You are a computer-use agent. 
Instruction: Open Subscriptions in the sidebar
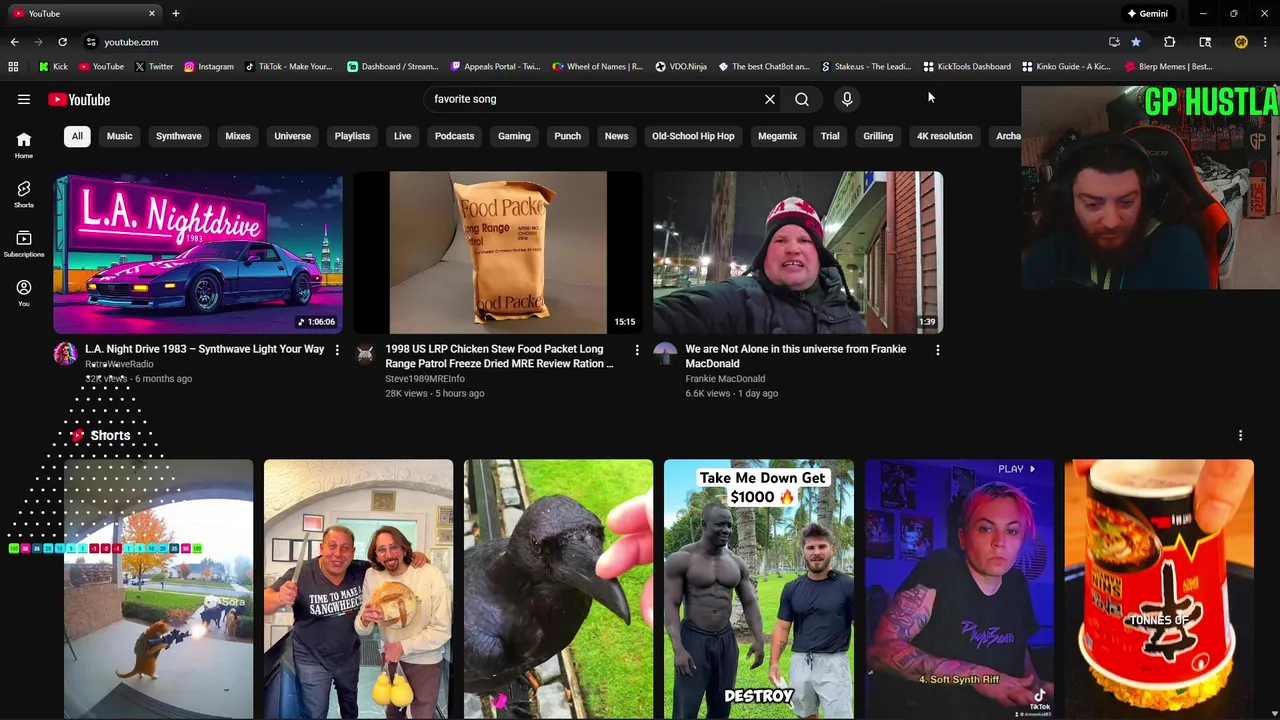[24, 244]
